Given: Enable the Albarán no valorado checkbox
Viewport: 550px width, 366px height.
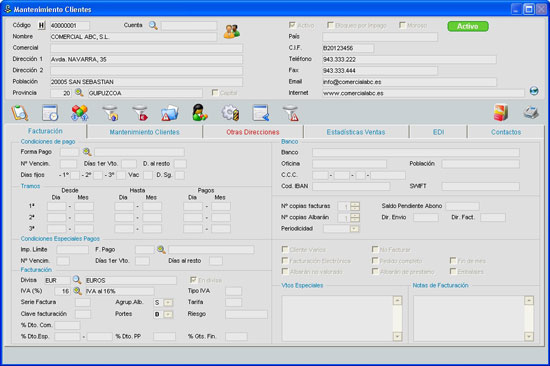Looking at the screenshot, I should 285,271.
